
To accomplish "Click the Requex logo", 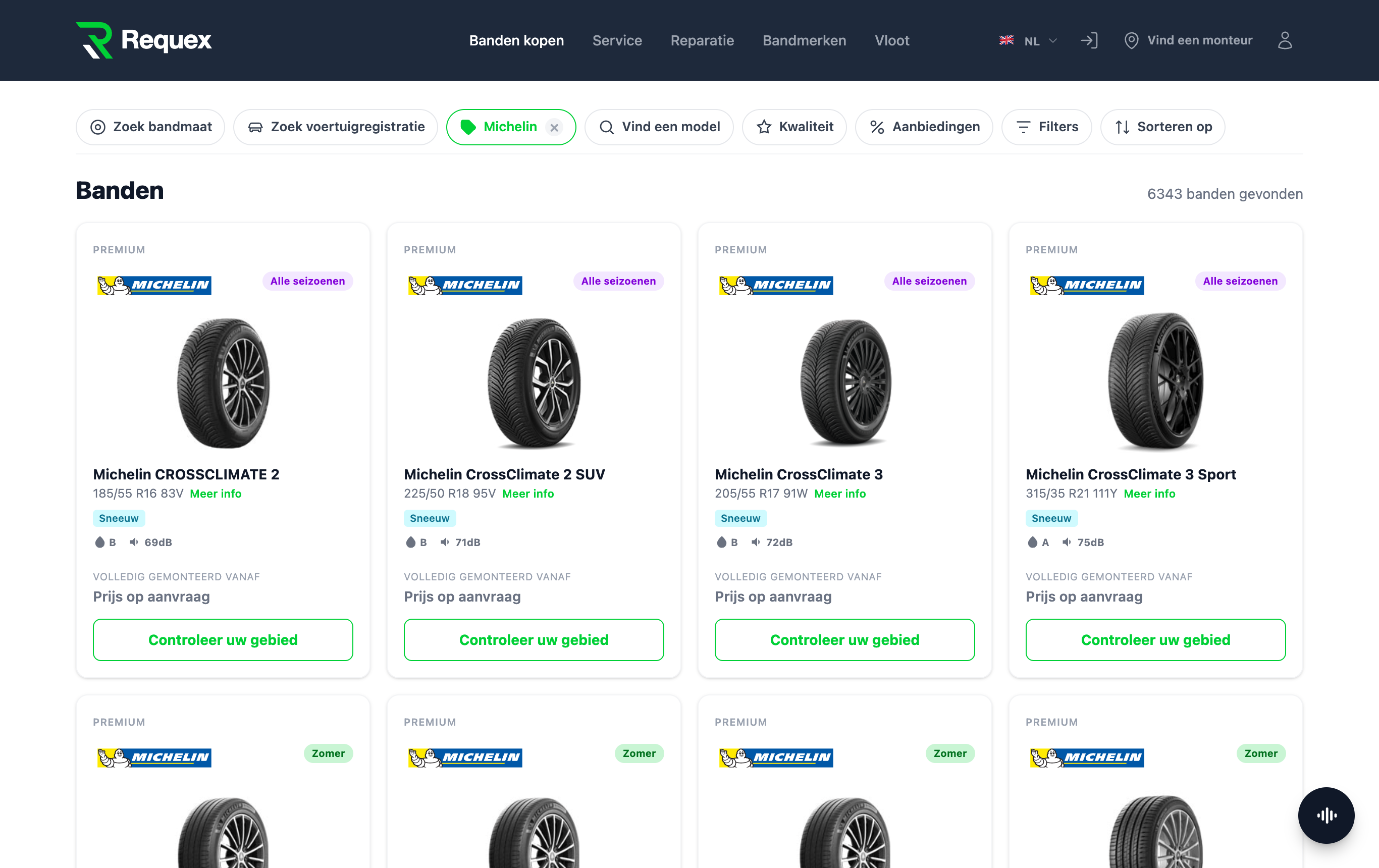I will [144, 40].
